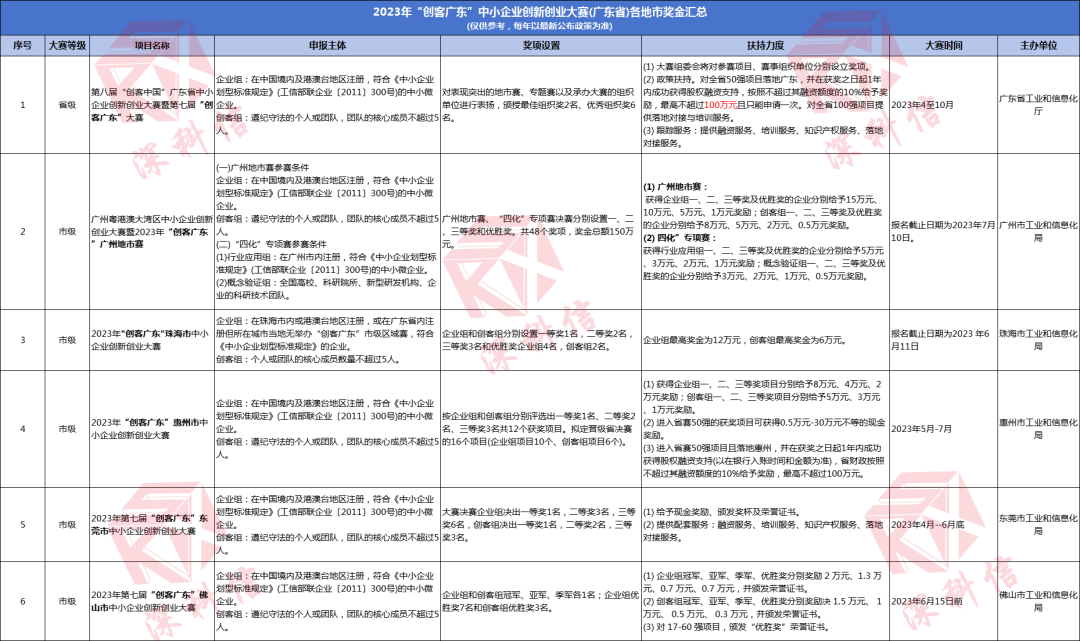1080x641 pixels.
Task: Select the "市级" cell in the Huizhou row
Action: (x=67, y=429)
